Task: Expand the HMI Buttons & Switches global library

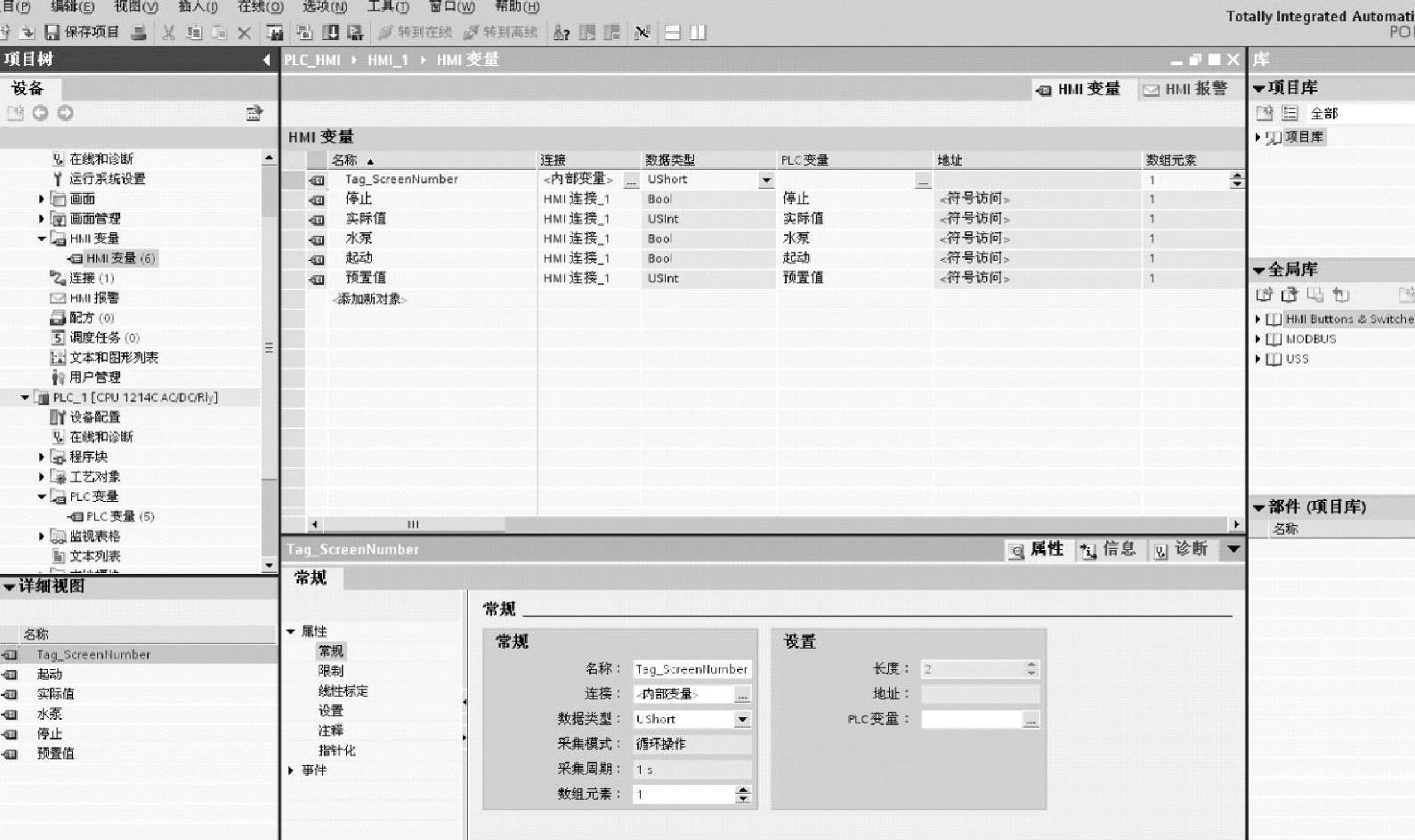Action: (x=1257, y=319)
